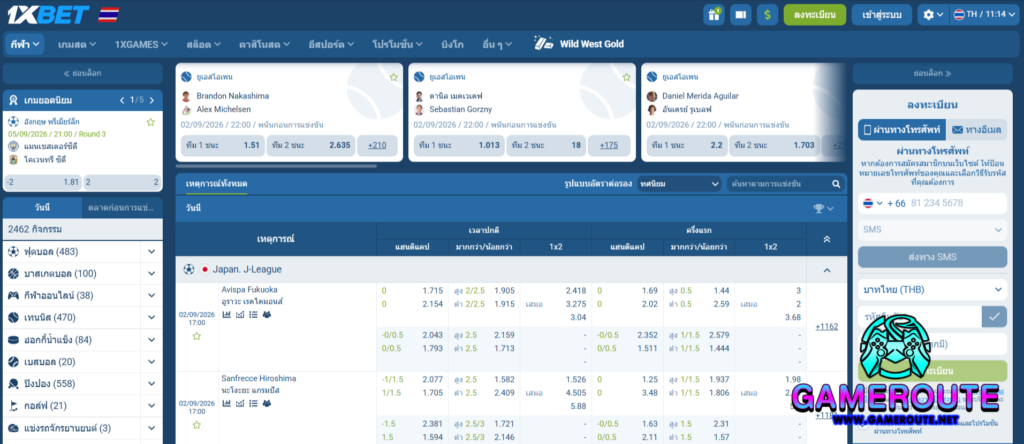This screenshot has width=1024, height=444.
Task: Open the +1162 markets link
Action: (x=826, y=326)
